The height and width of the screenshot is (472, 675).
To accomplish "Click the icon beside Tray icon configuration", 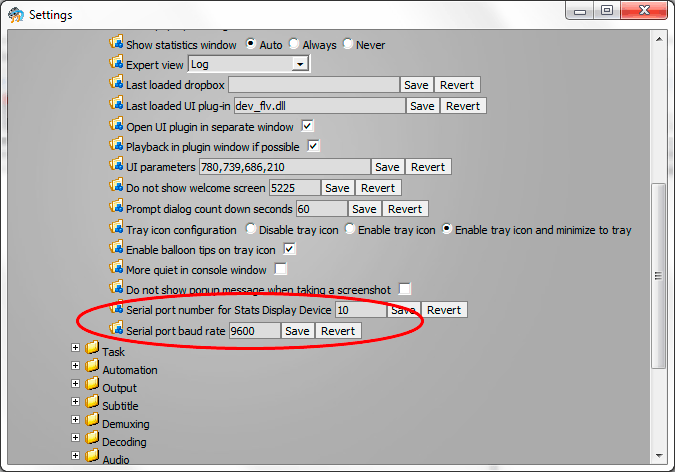I will tap(115, 229).
